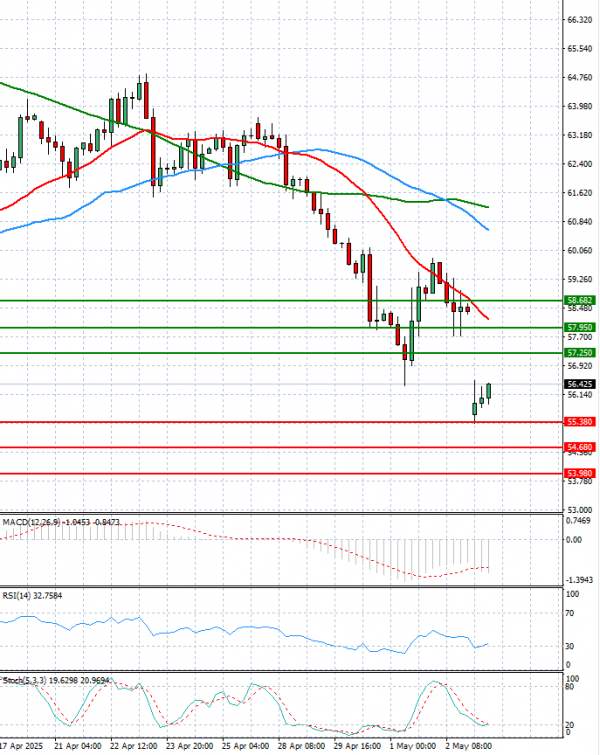Click the 63.980 price axis value
The image size is (600, 755).
[x=580, y=106]
